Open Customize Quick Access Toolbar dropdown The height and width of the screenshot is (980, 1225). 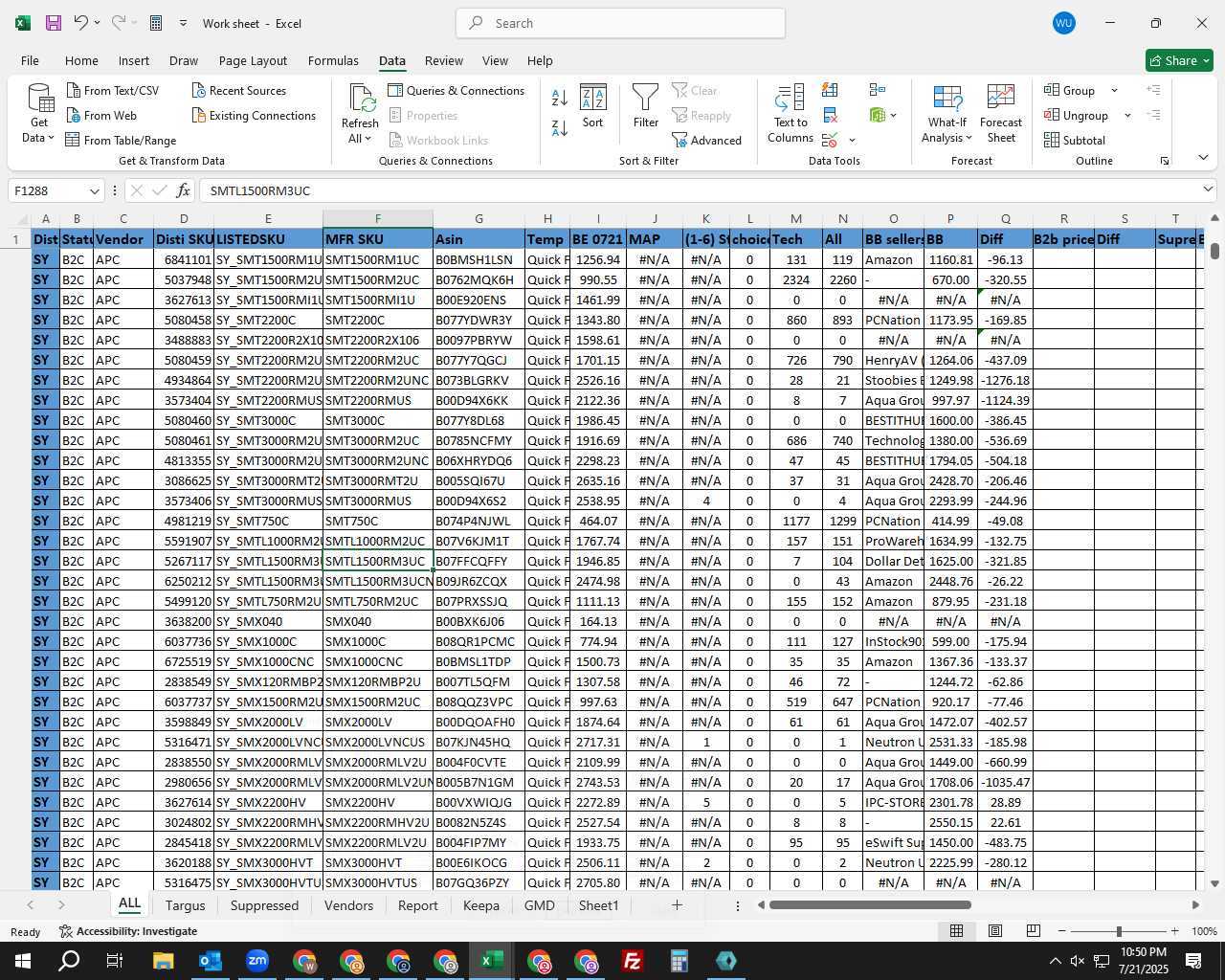[x=183, y=23]
